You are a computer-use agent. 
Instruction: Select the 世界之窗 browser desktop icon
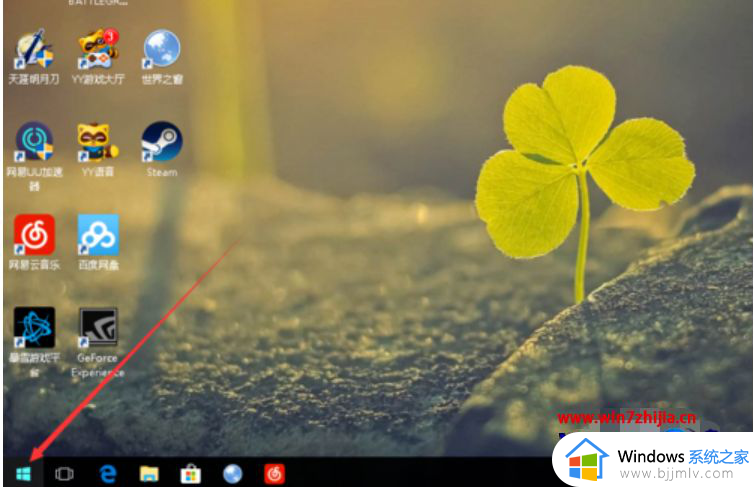[x=162, y=56]
